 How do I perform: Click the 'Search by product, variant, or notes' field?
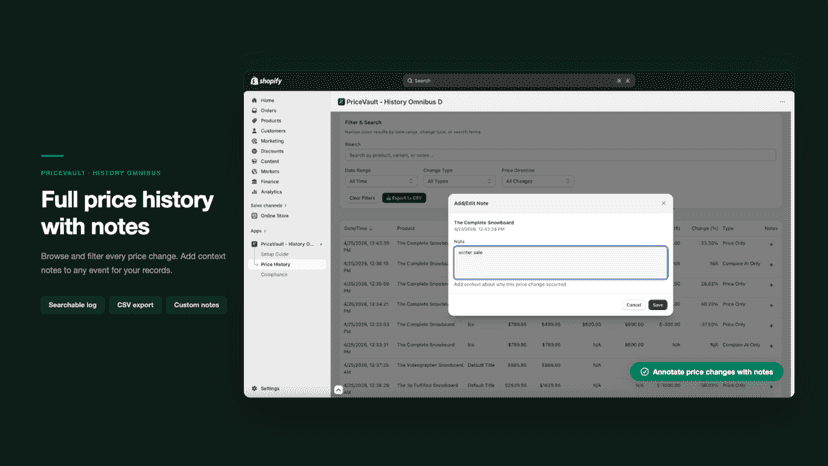tap(560, 155)
